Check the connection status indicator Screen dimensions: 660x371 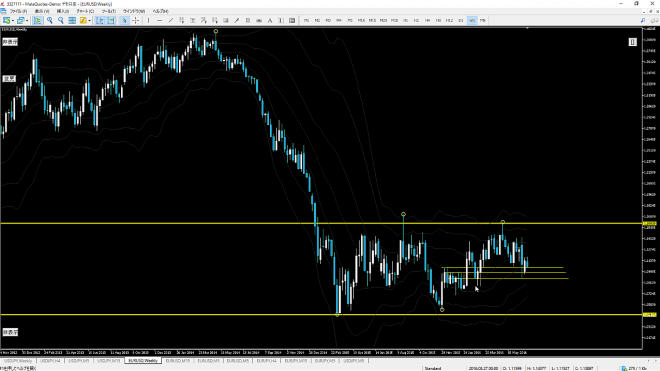635,368
